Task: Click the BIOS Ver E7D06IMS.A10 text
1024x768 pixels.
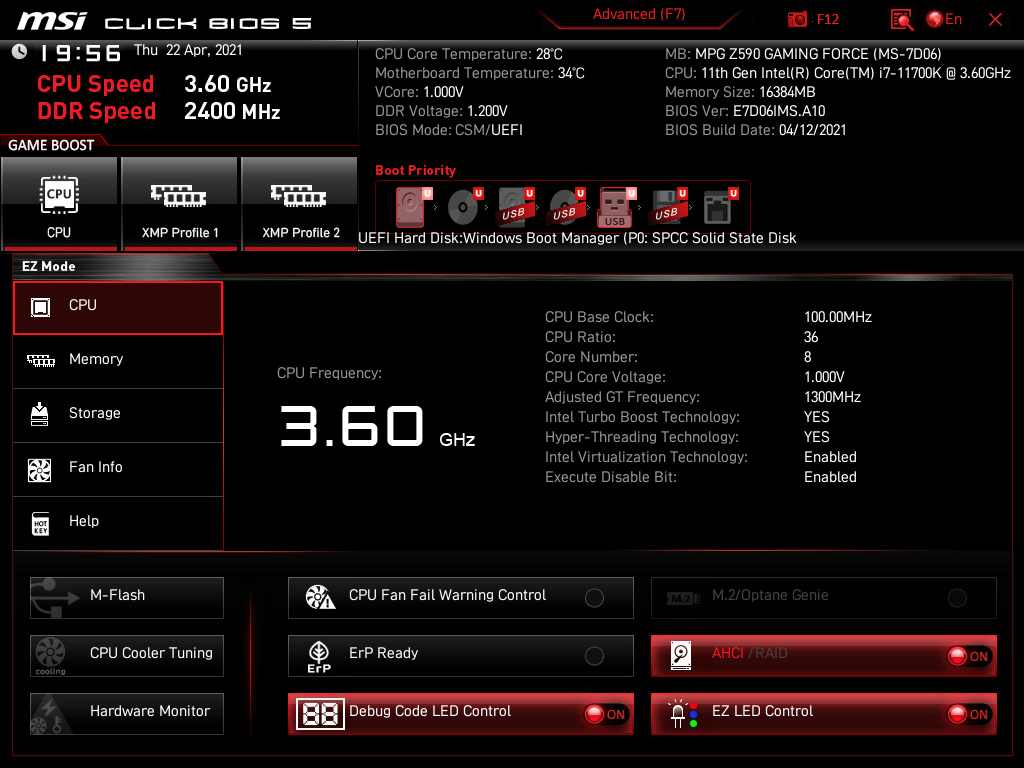Action: tap(745, 111)
